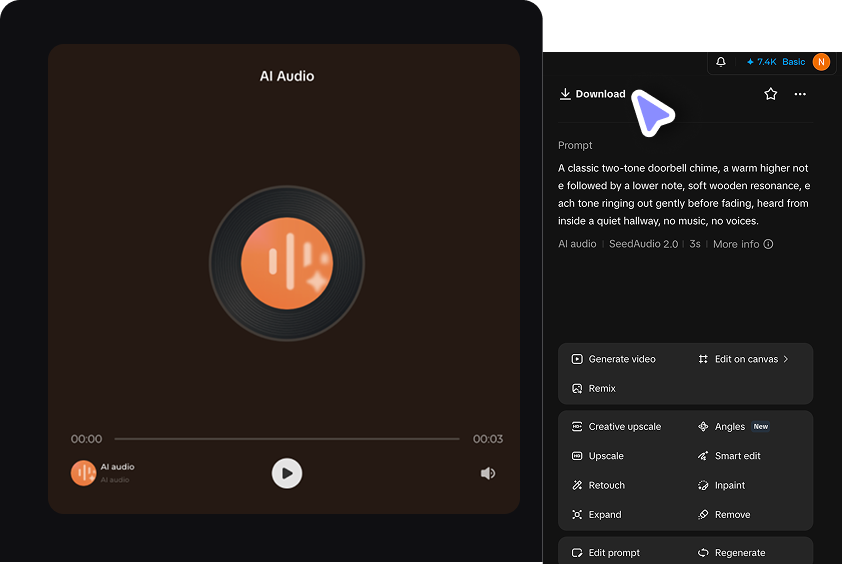Click the Edit prompt icon
This screenshot has width=842, height=564.
577,553
